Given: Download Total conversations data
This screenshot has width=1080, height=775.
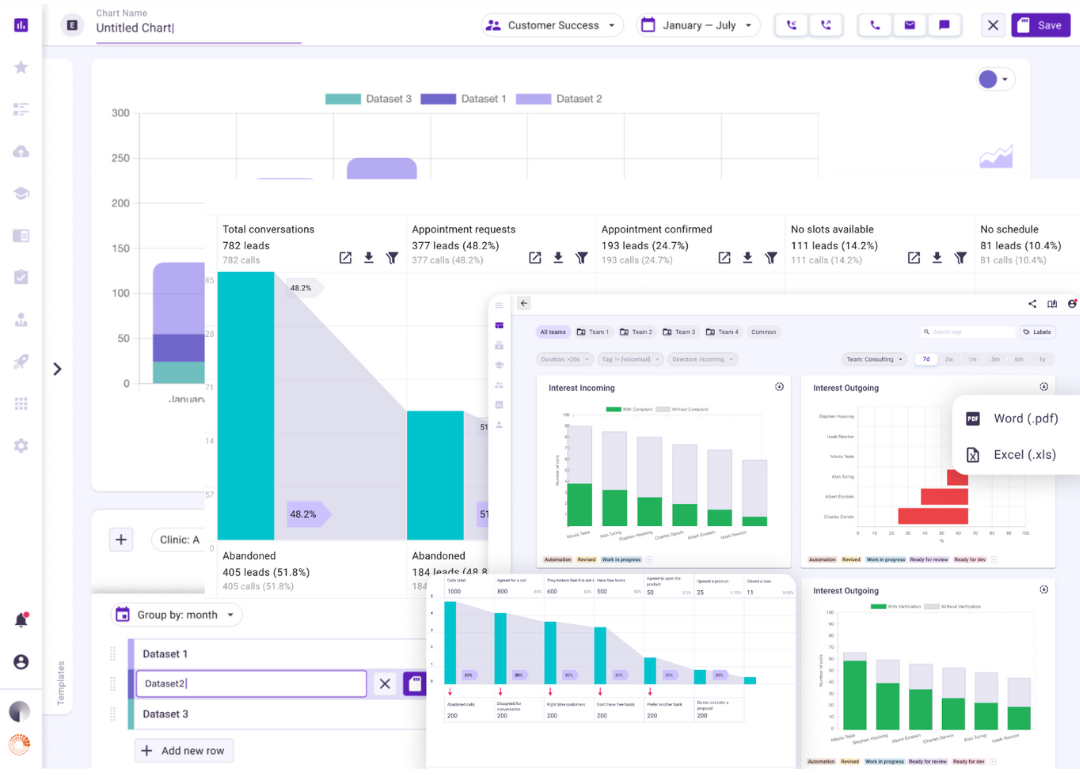Looking at the screenshot, I should point(369,258).
